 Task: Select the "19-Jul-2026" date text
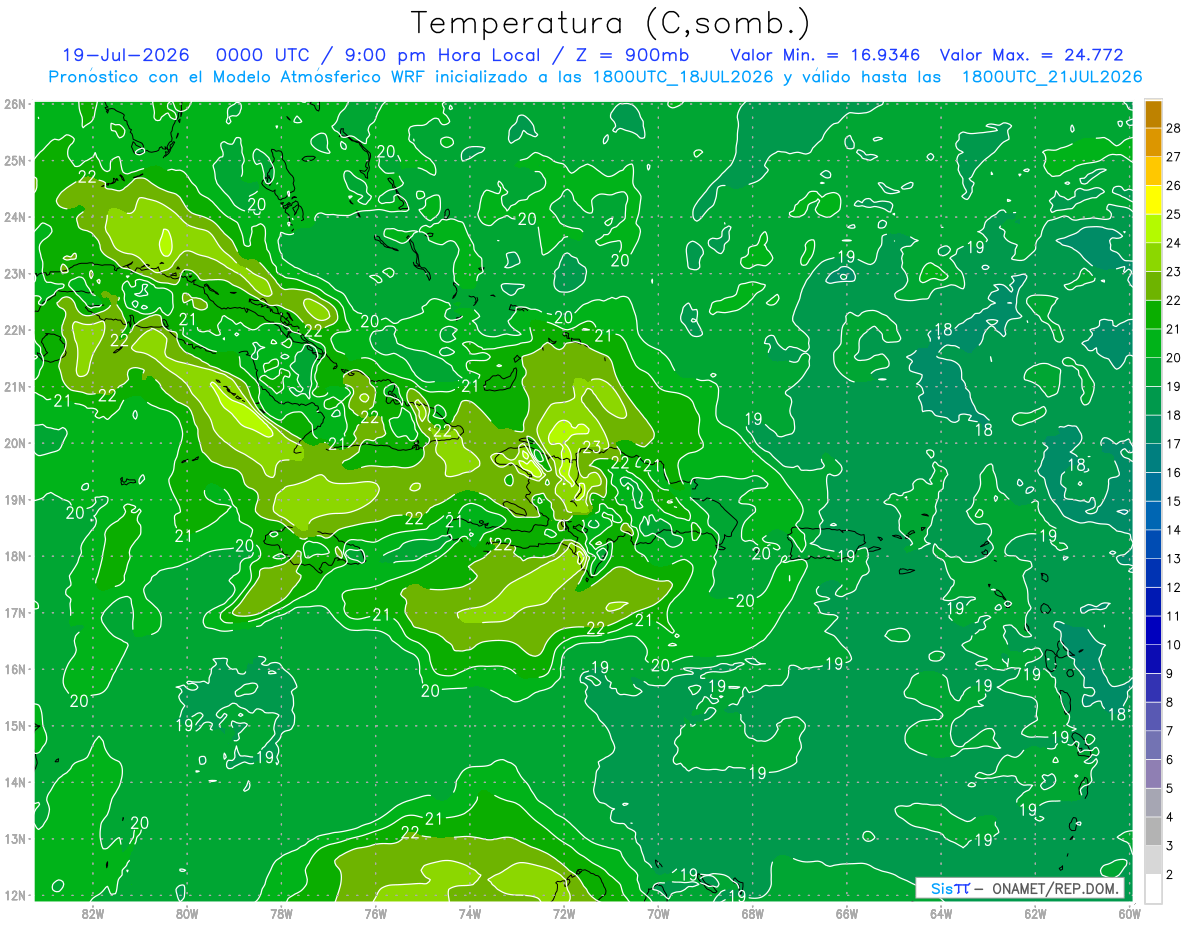(x=126, y=55)
